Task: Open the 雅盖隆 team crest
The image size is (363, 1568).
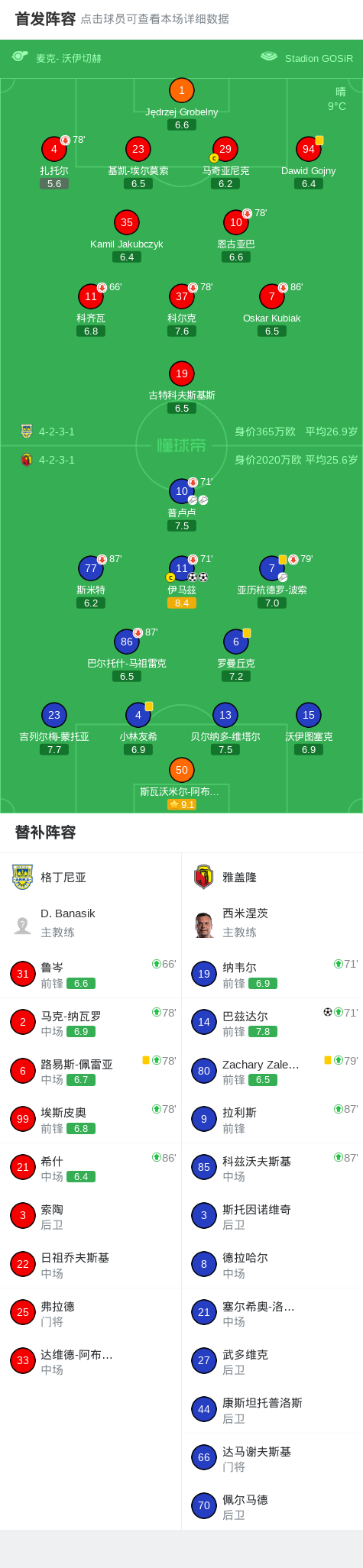Action: (x=203, y=877)
